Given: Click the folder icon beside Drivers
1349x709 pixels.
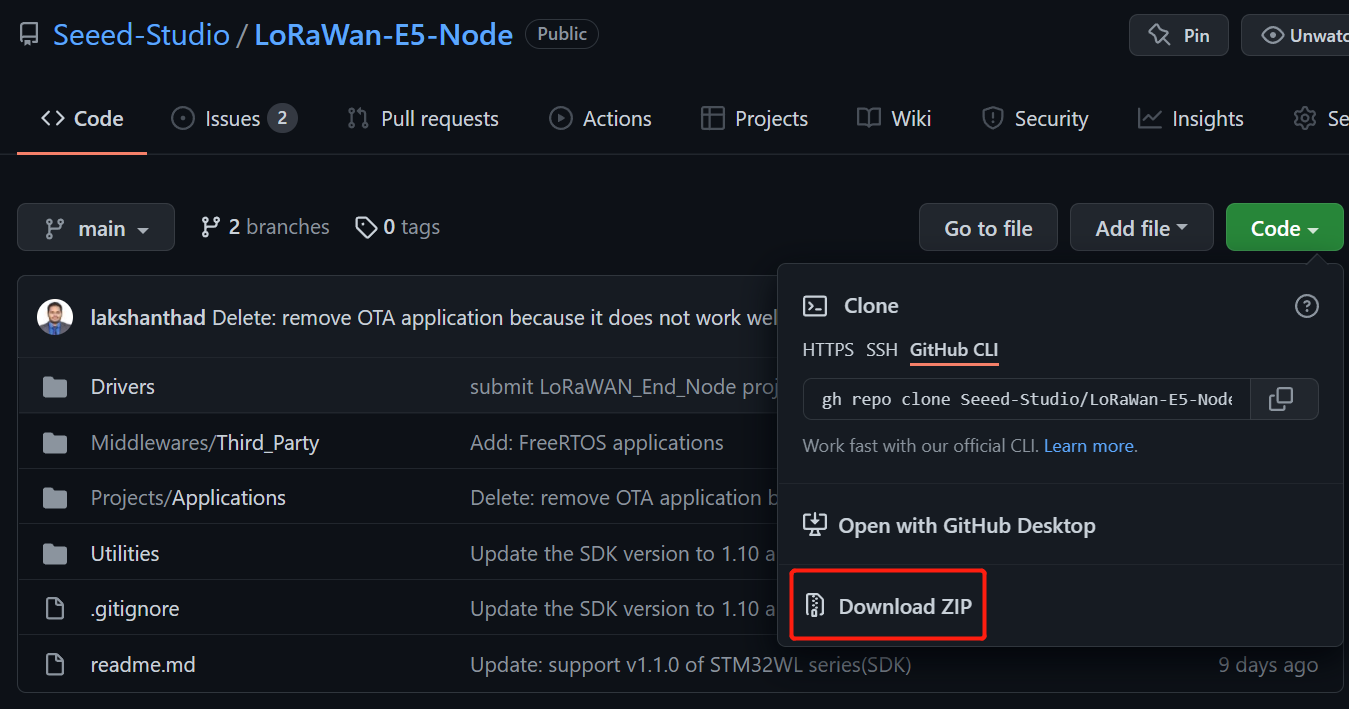Looking at the screenshot, I should pos(55,387).
